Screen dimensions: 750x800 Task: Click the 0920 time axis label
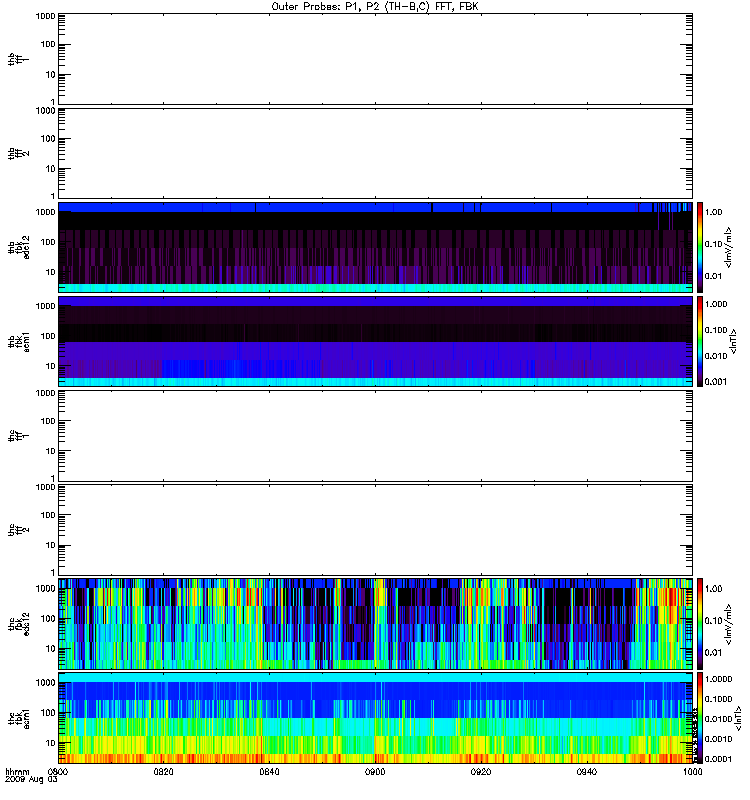point(481,771)
